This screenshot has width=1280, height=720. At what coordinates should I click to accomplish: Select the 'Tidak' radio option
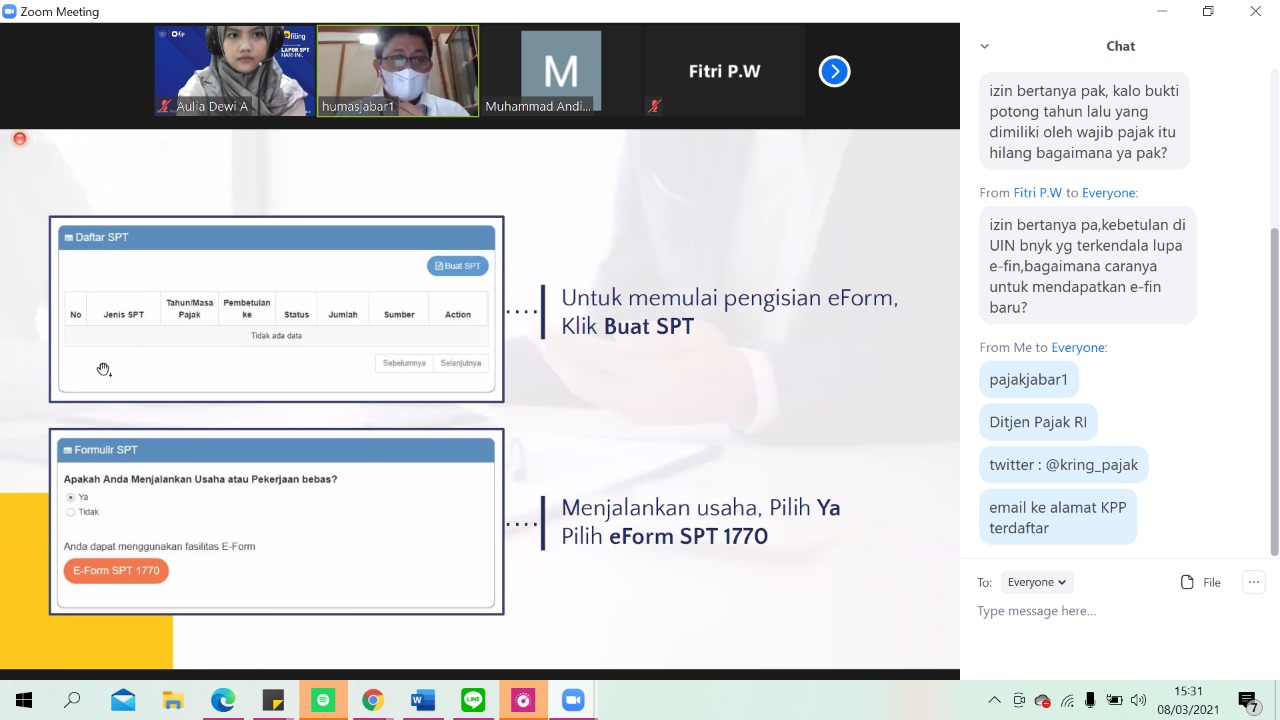click(71, 512)
